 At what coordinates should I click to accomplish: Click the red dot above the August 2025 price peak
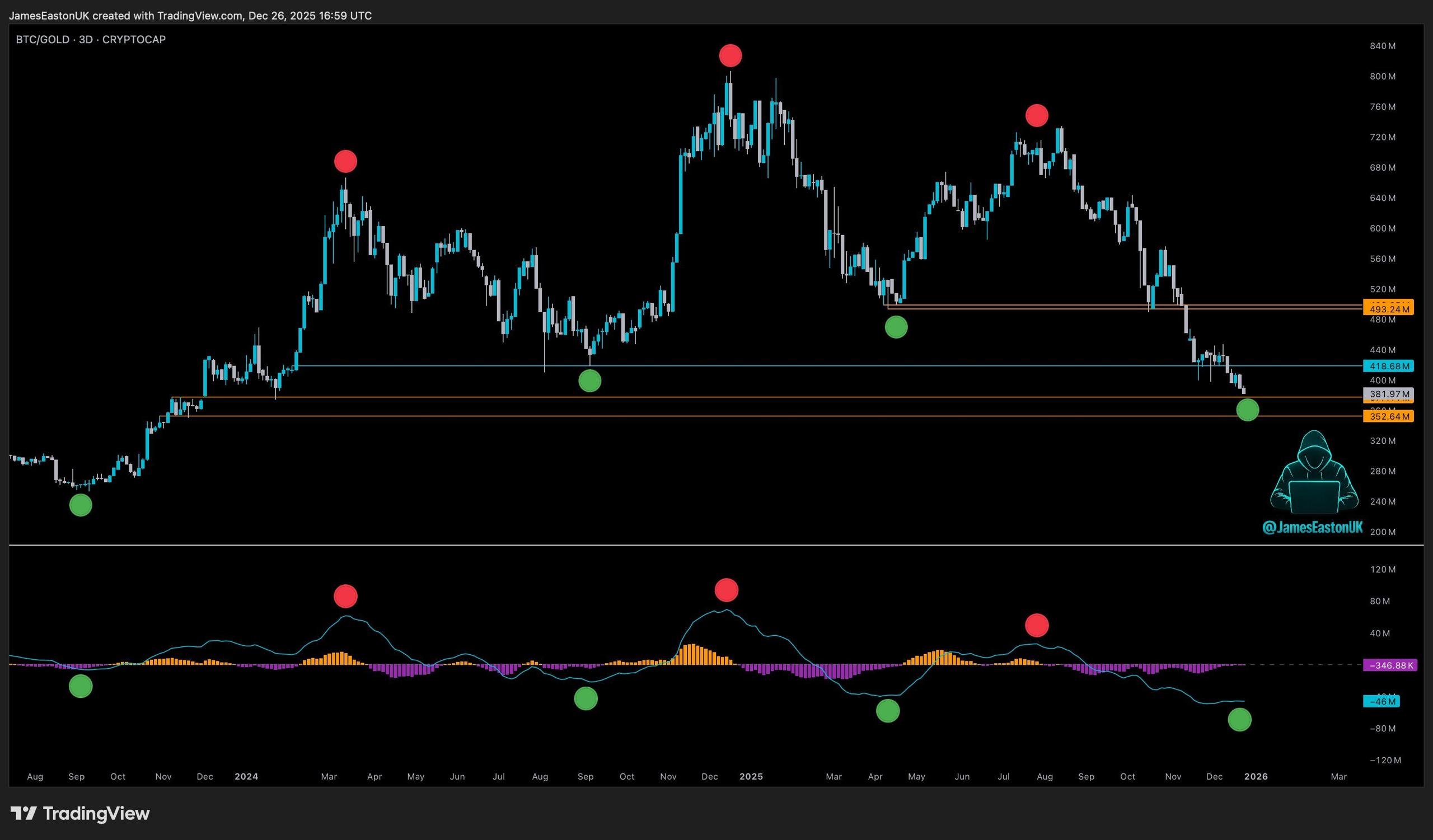pos(1037,115)
